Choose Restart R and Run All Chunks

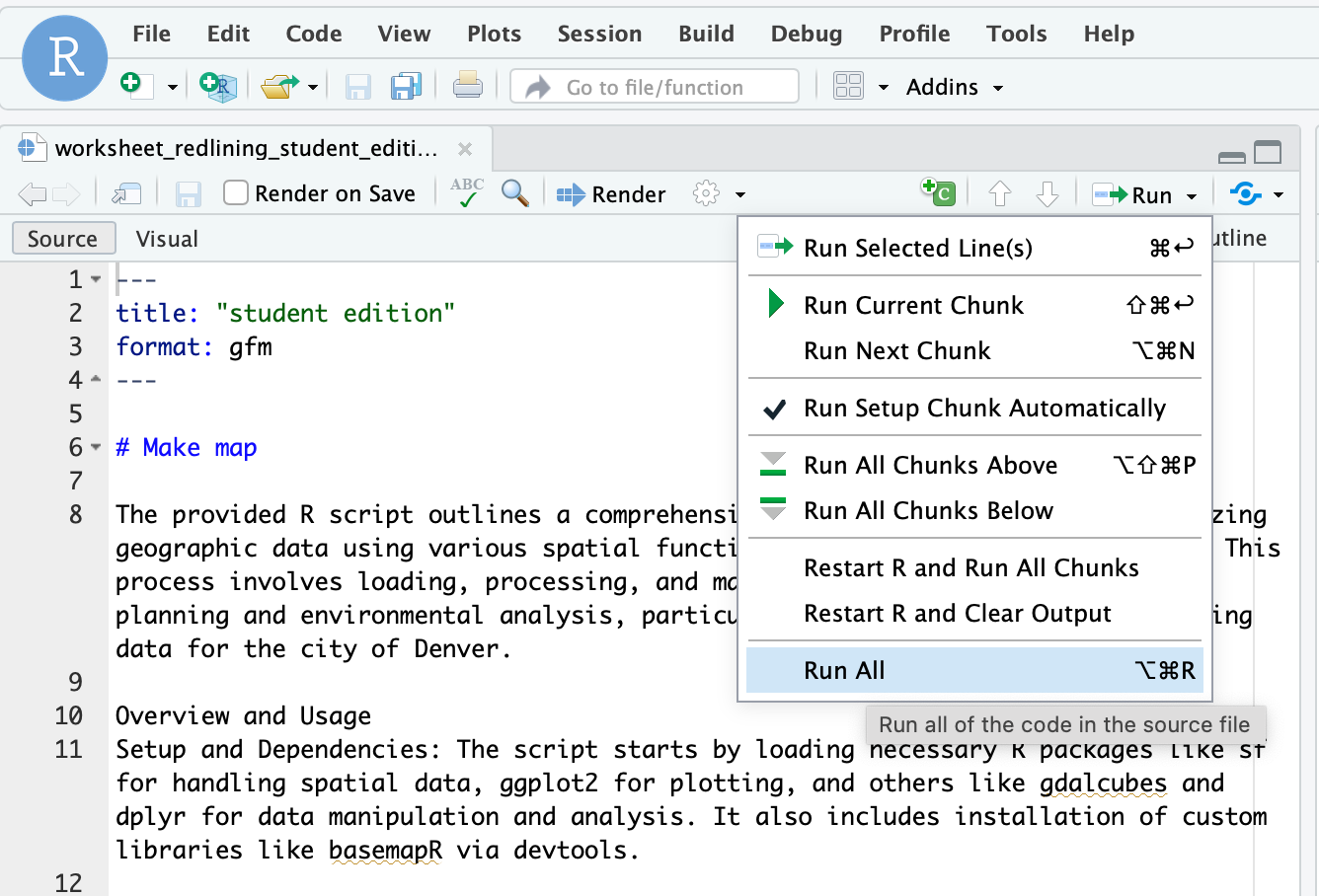pyautogui.click(x=970, y=568)
